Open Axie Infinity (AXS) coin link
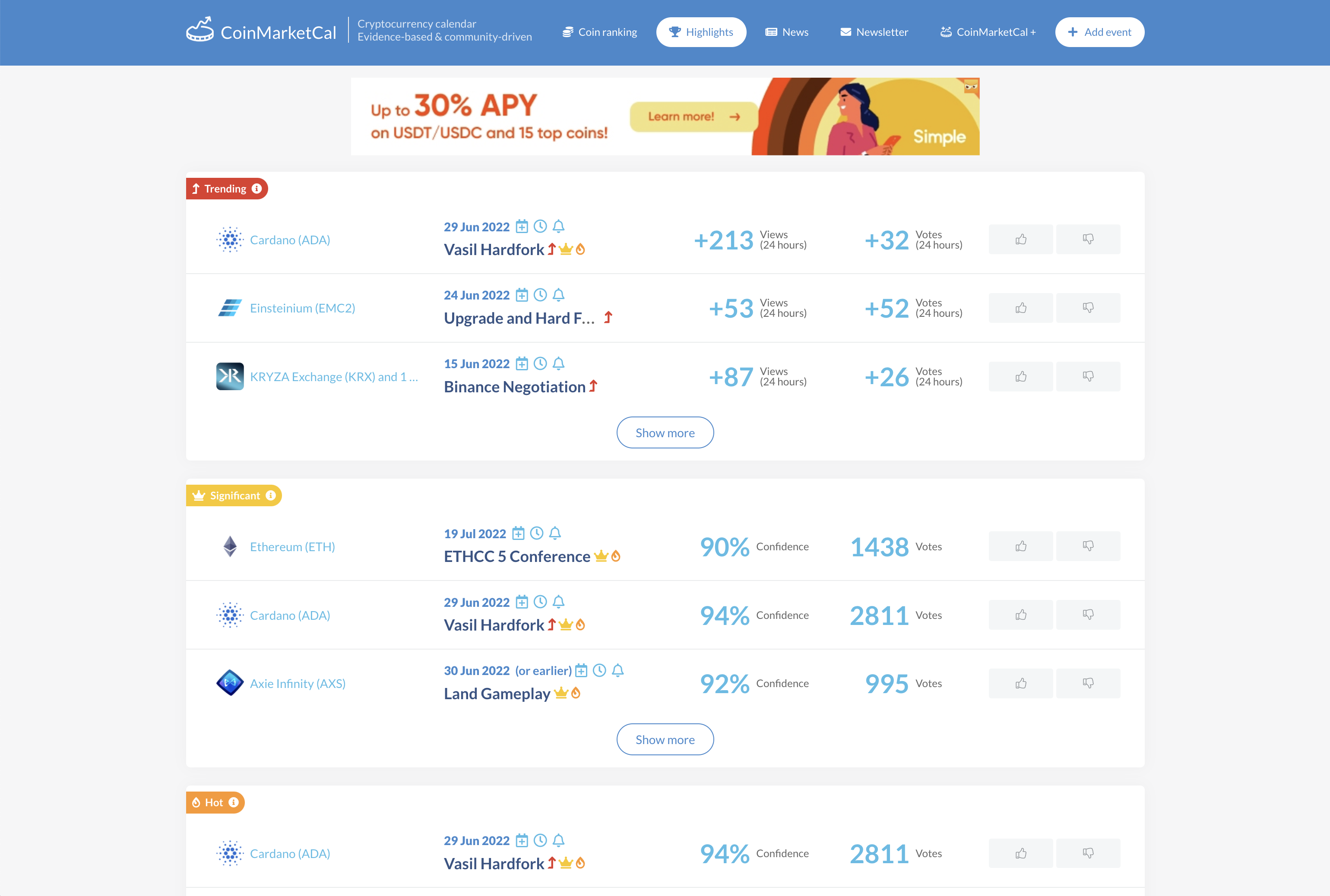 point(298,683)
